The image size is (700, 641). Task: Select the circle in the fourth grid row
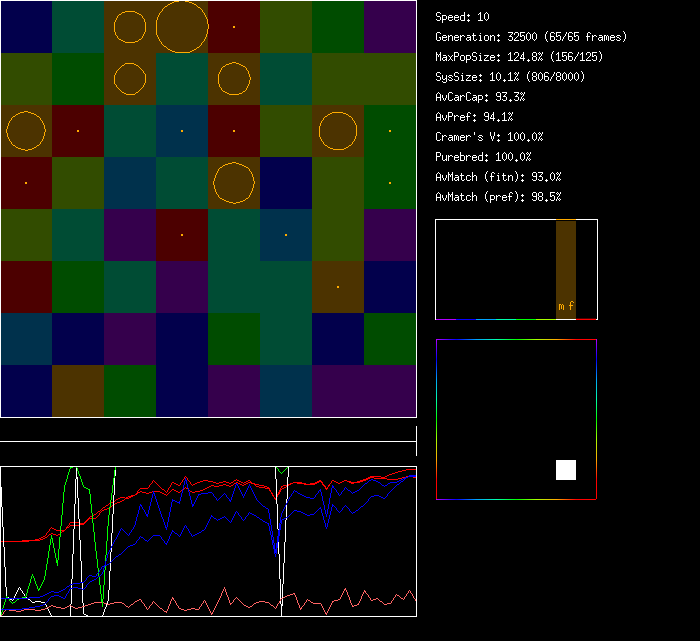click(x=234, y=182)
